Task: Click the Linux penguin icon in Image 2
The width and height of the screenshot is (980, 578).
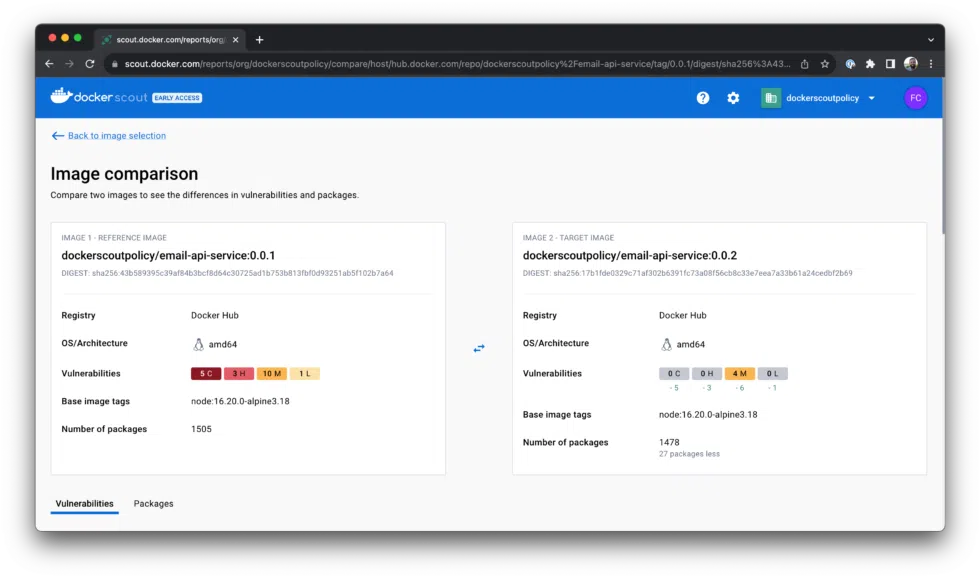Action: [x=666, y=344]
